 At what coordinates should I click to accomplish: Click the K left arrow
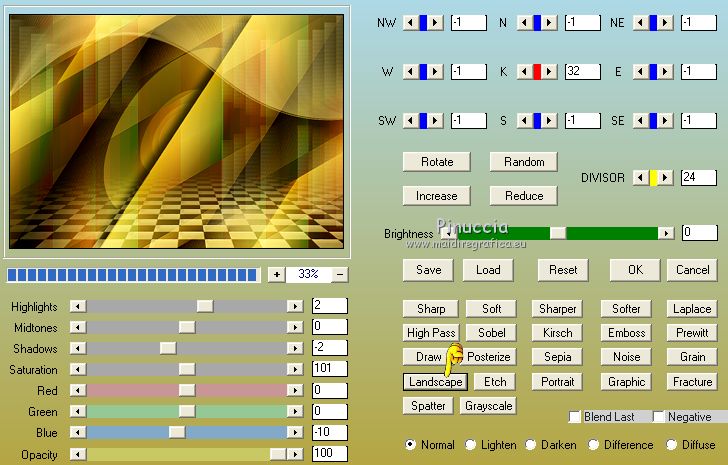524,71
